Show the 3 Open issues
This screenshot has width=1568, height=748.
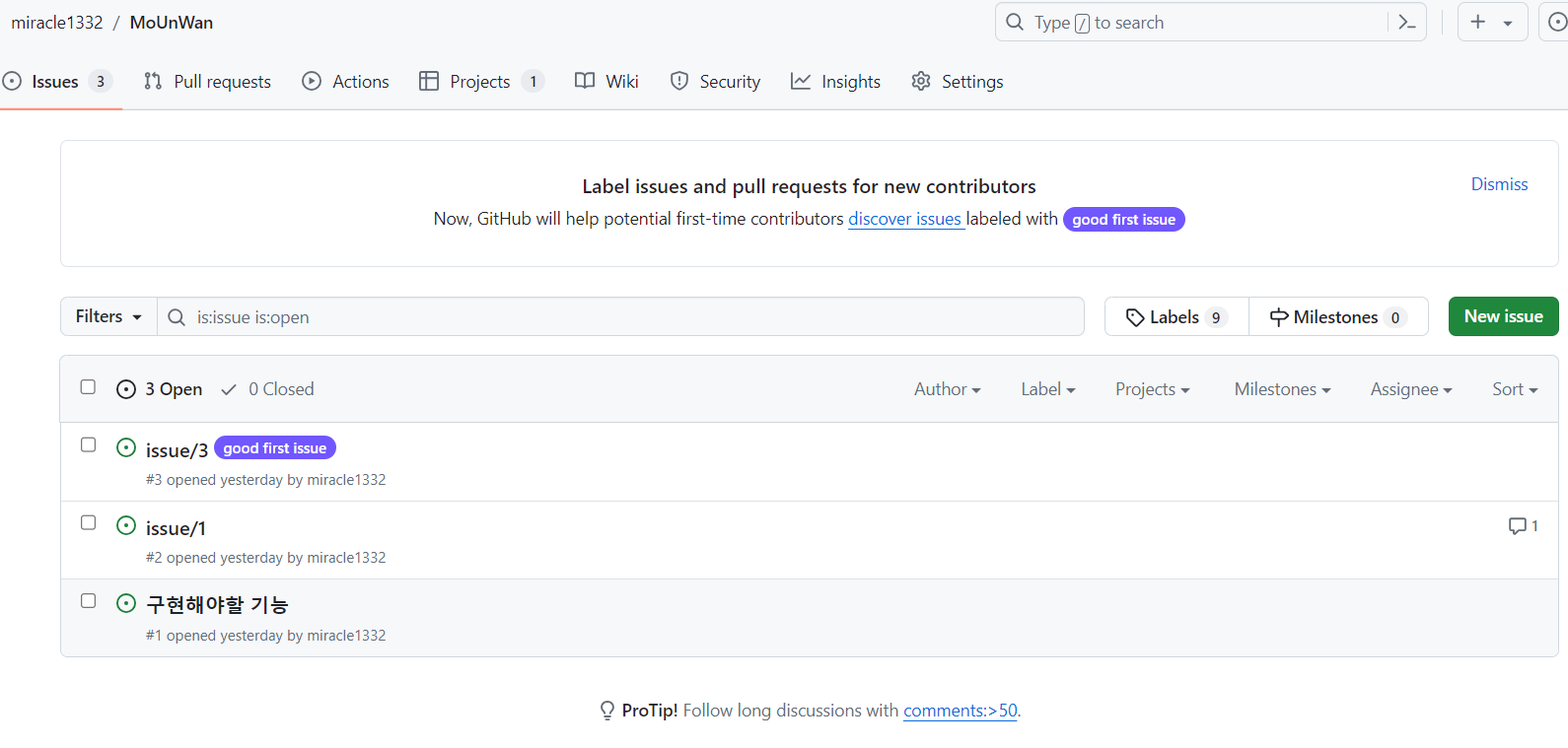160,389
